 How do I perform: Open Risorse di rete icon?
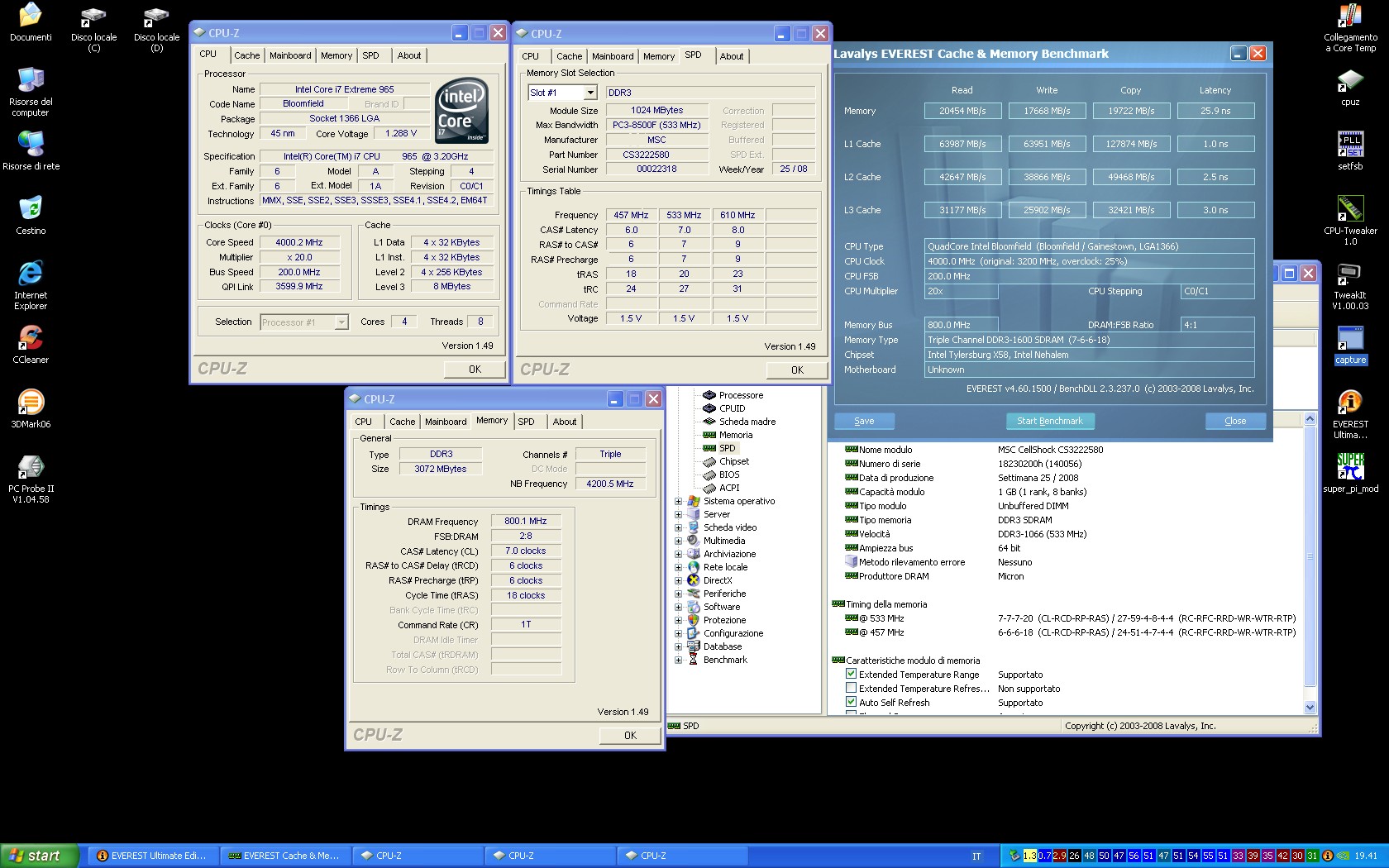(31, 151)
